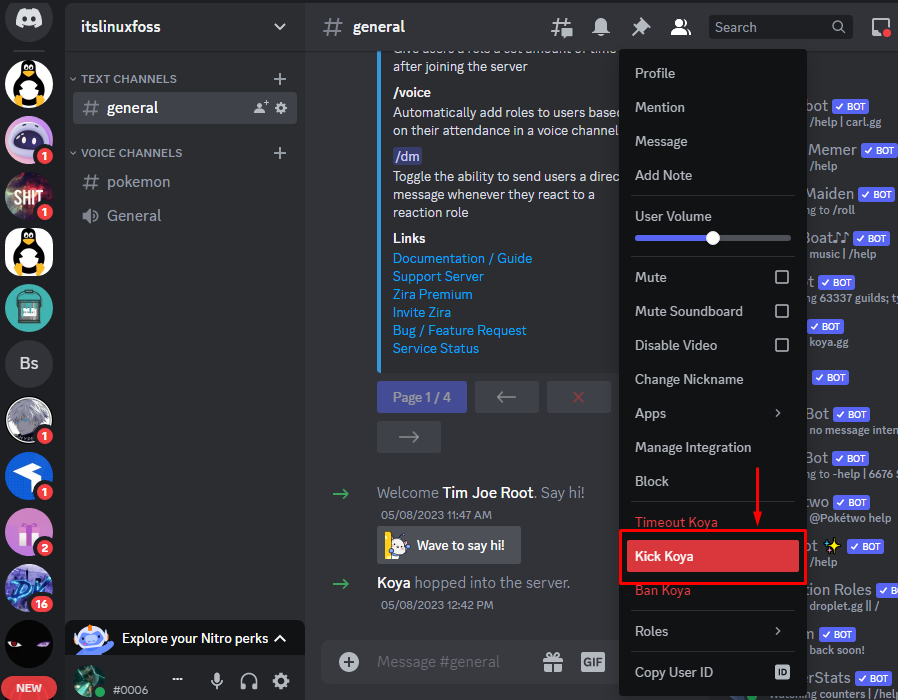Click Kick Koya menu entry
This screenshot has height=700, width=898.
712,556
